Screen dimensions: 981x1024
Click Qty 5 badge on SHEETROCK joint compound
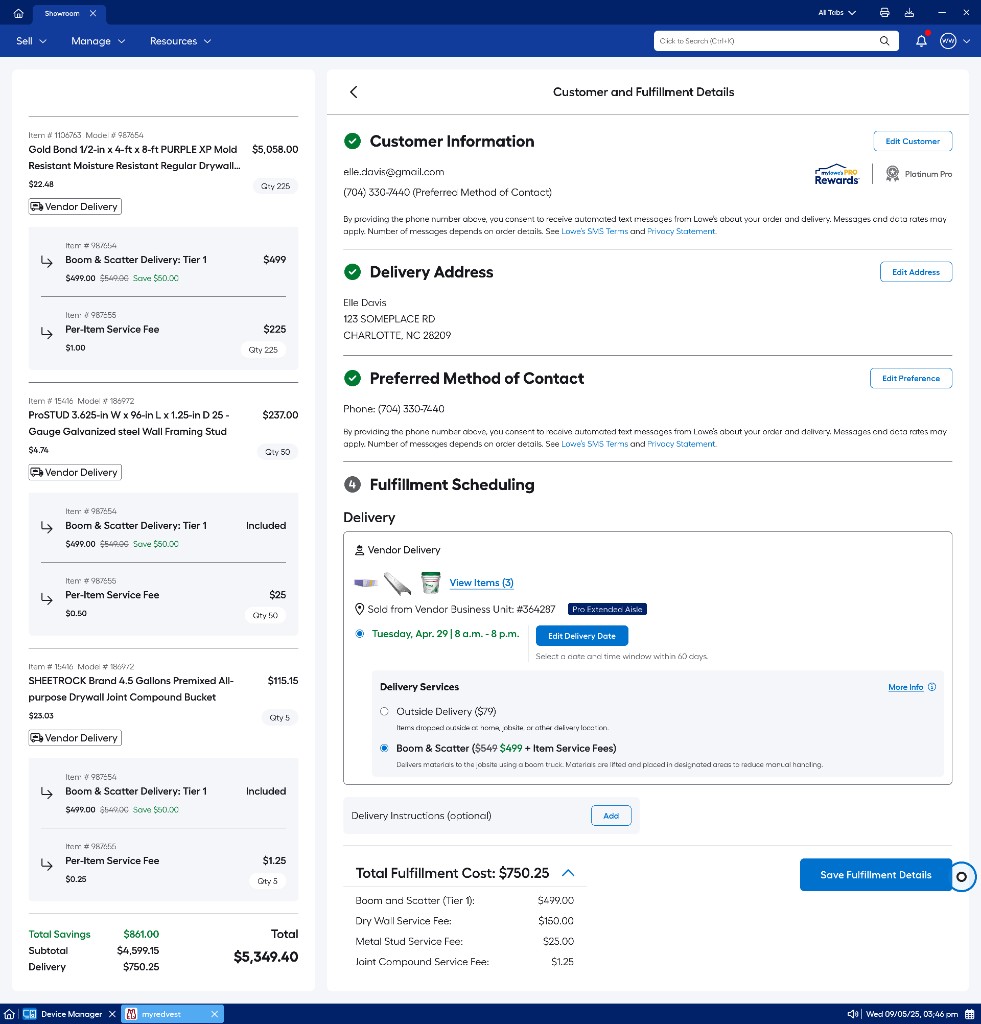(280, 718)
